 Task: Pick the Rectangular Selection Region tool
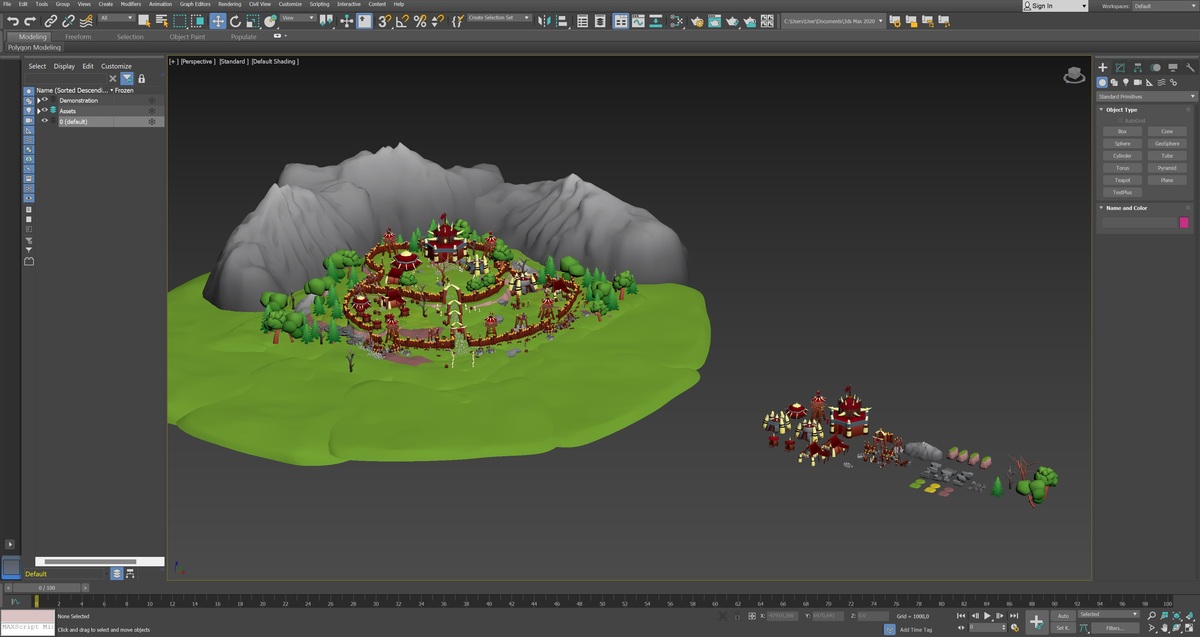click(180, 20)
